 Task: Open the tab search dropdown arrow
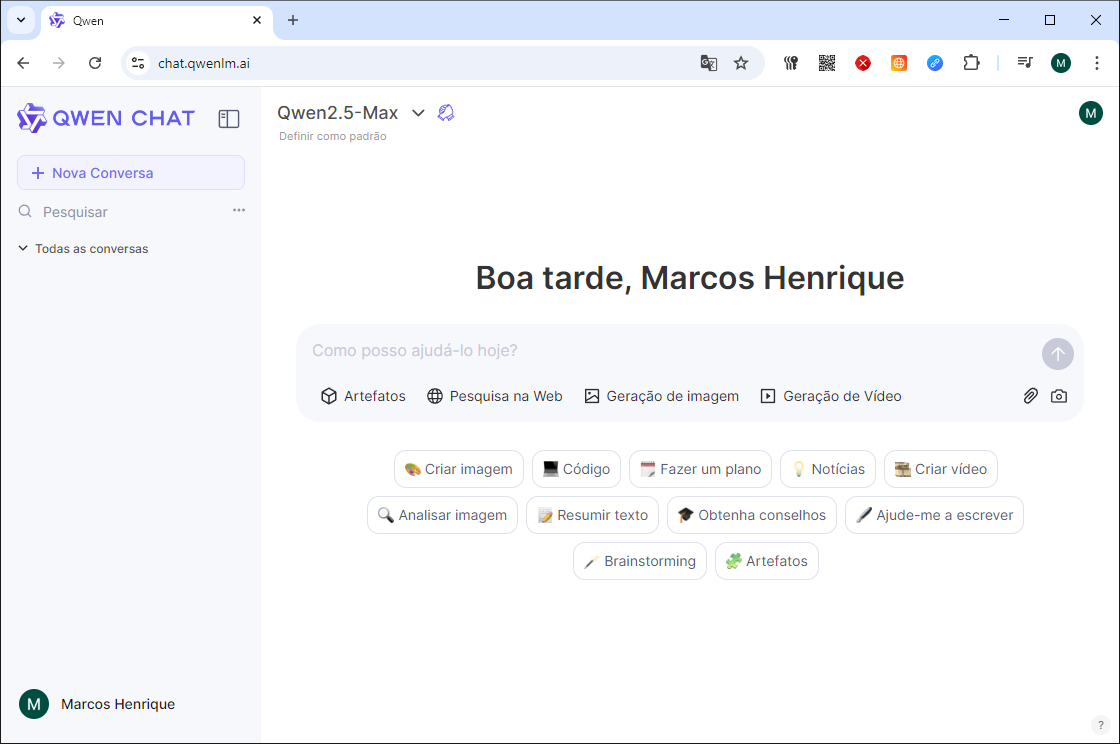point(21,20)
